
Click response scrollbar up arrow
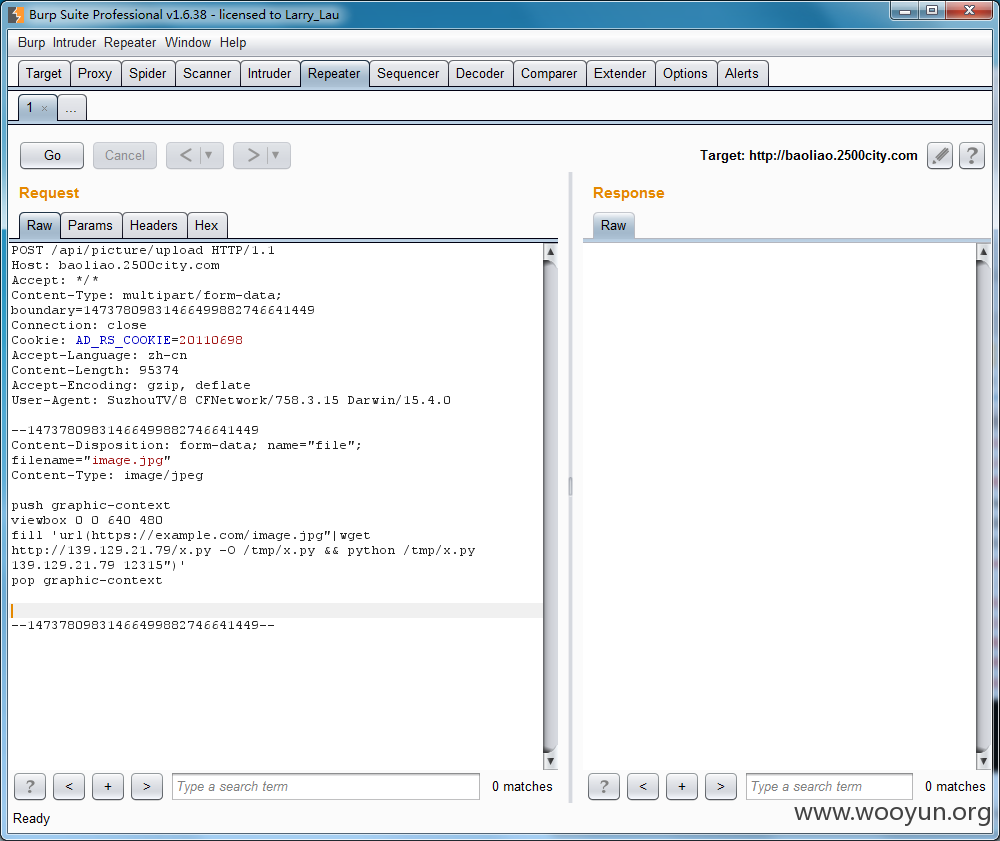983,251
